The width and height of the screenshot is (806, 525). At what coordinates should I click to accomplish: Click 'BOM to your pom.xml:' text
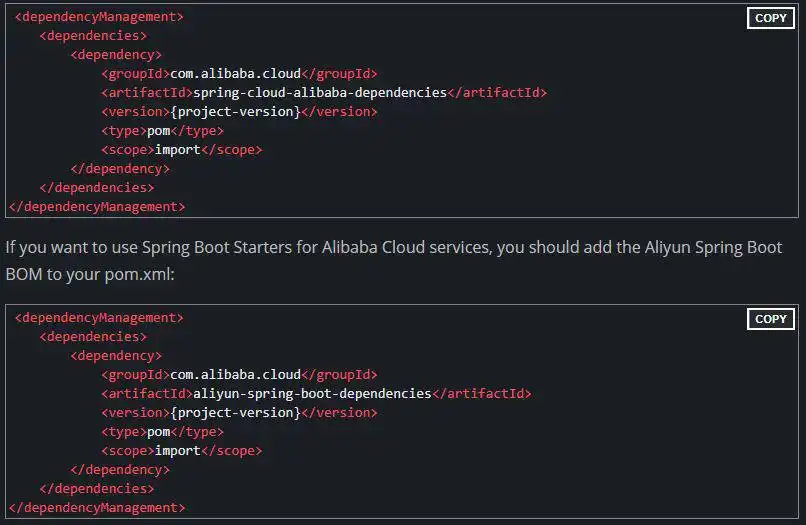(90, 273)
